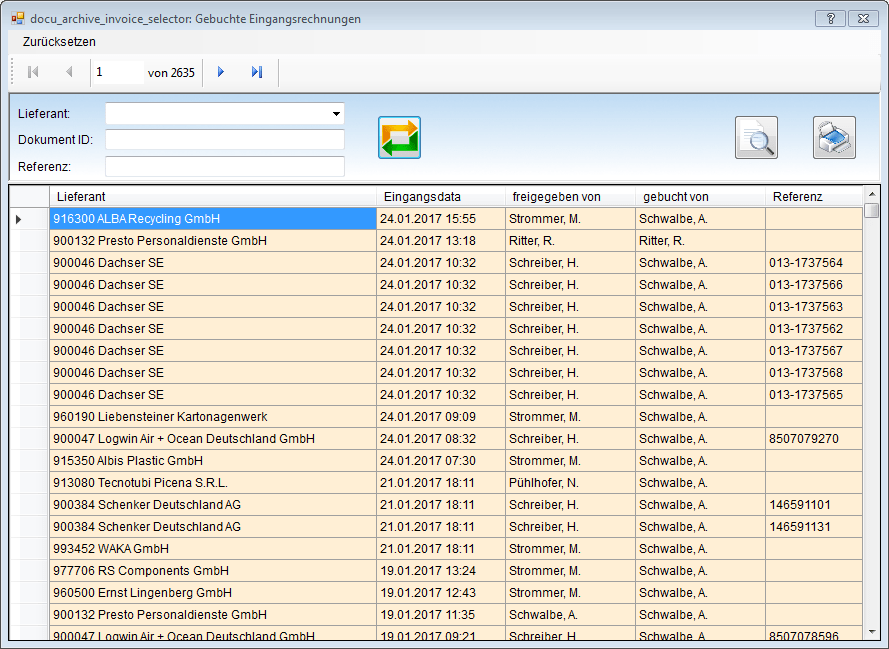The image size is (889, 649).
Task: Select the date cell 24.01.2017 13:18
Action: click(x=441, y=241)
